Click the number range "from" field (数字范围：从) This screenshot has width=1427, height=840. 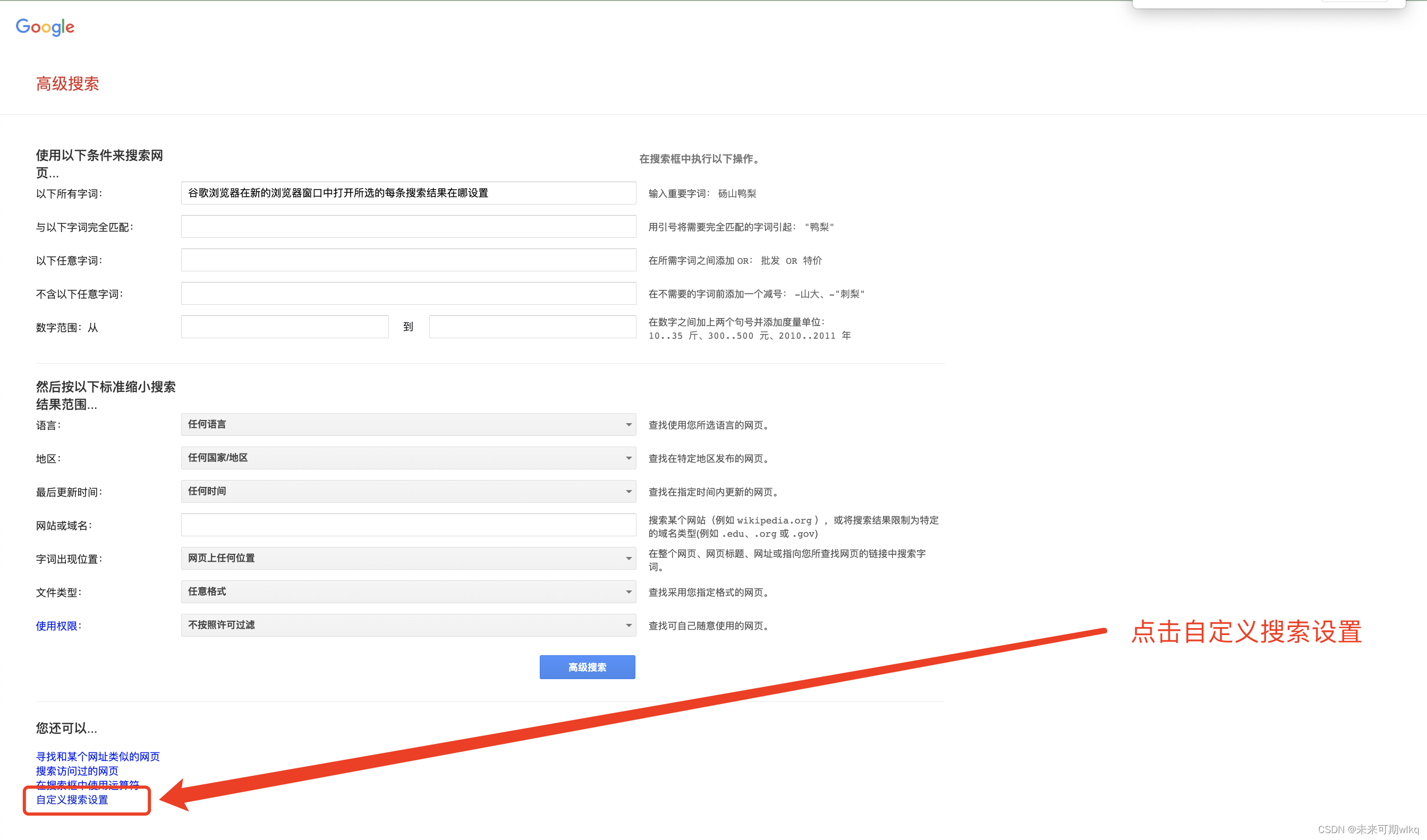[x=284, y=327]
